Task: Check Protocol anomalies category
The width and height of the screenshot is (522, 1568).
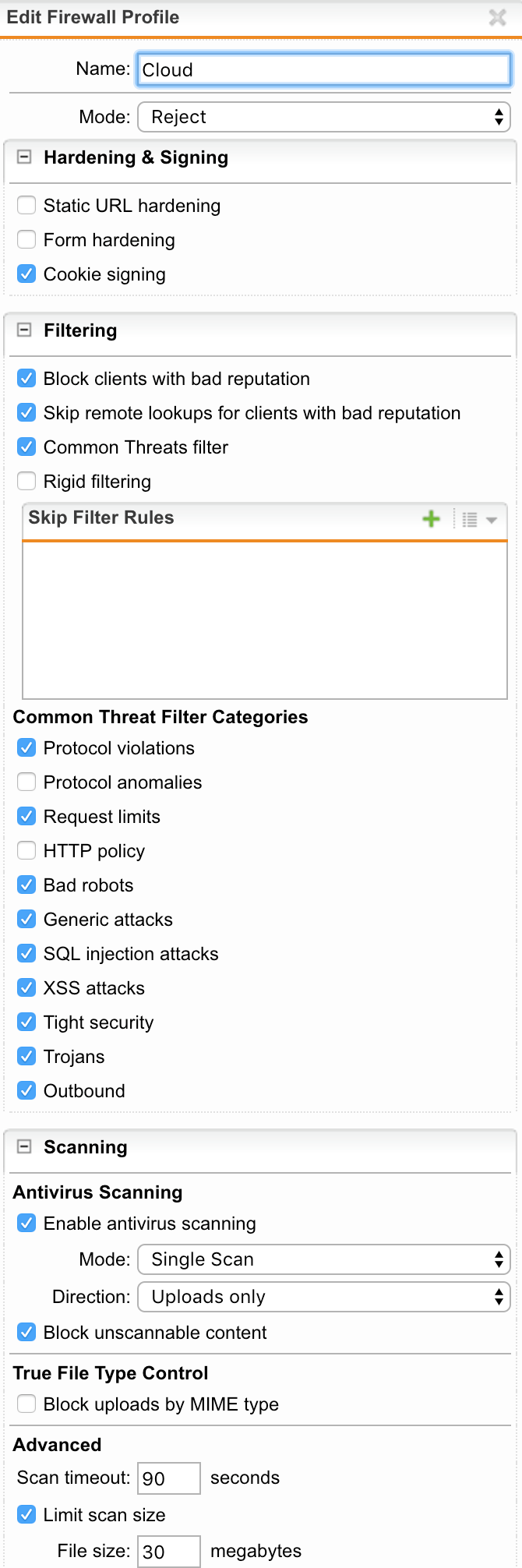Action: tap(26, 782)
